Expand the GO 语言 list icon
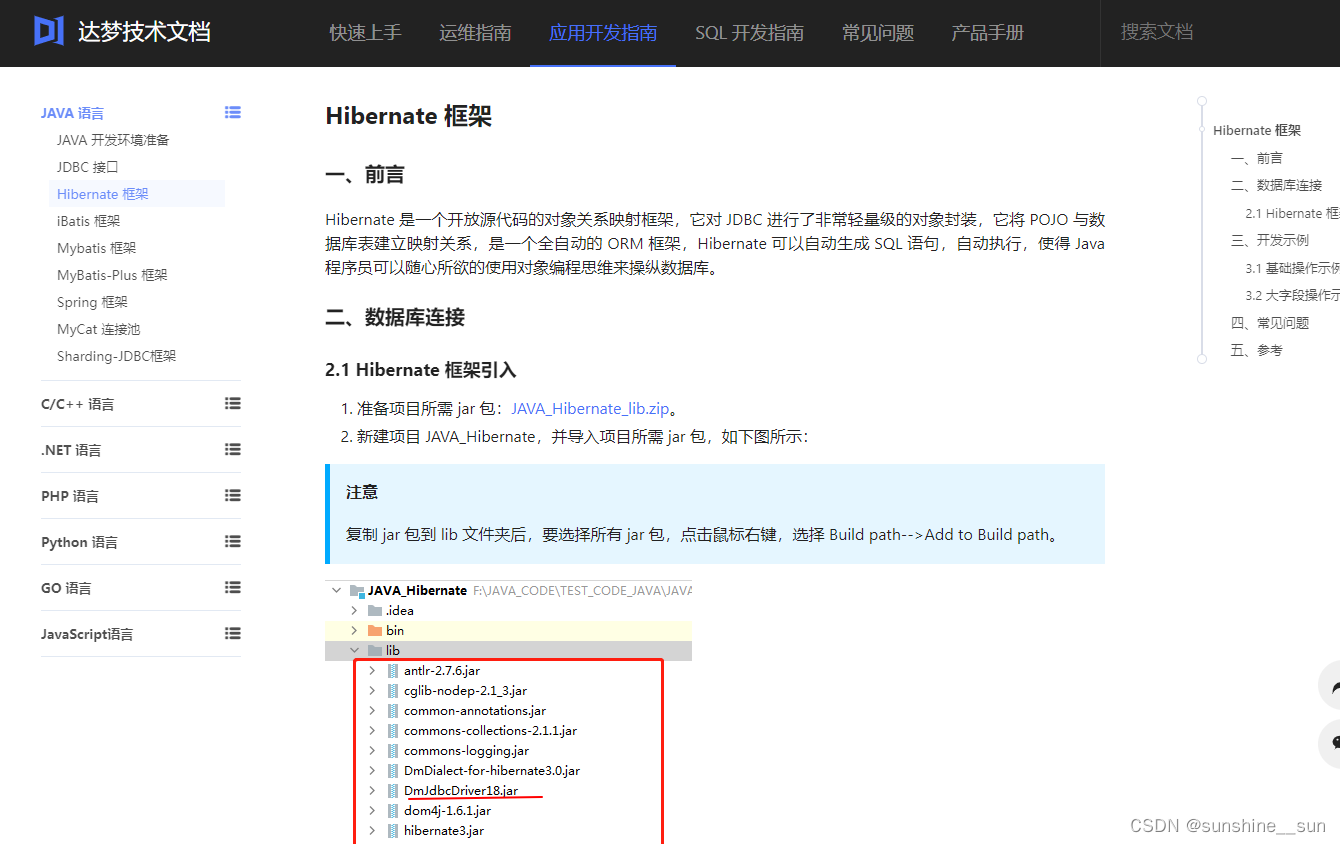This screenshot has height=844, width=1340. [x=233, y=587]
